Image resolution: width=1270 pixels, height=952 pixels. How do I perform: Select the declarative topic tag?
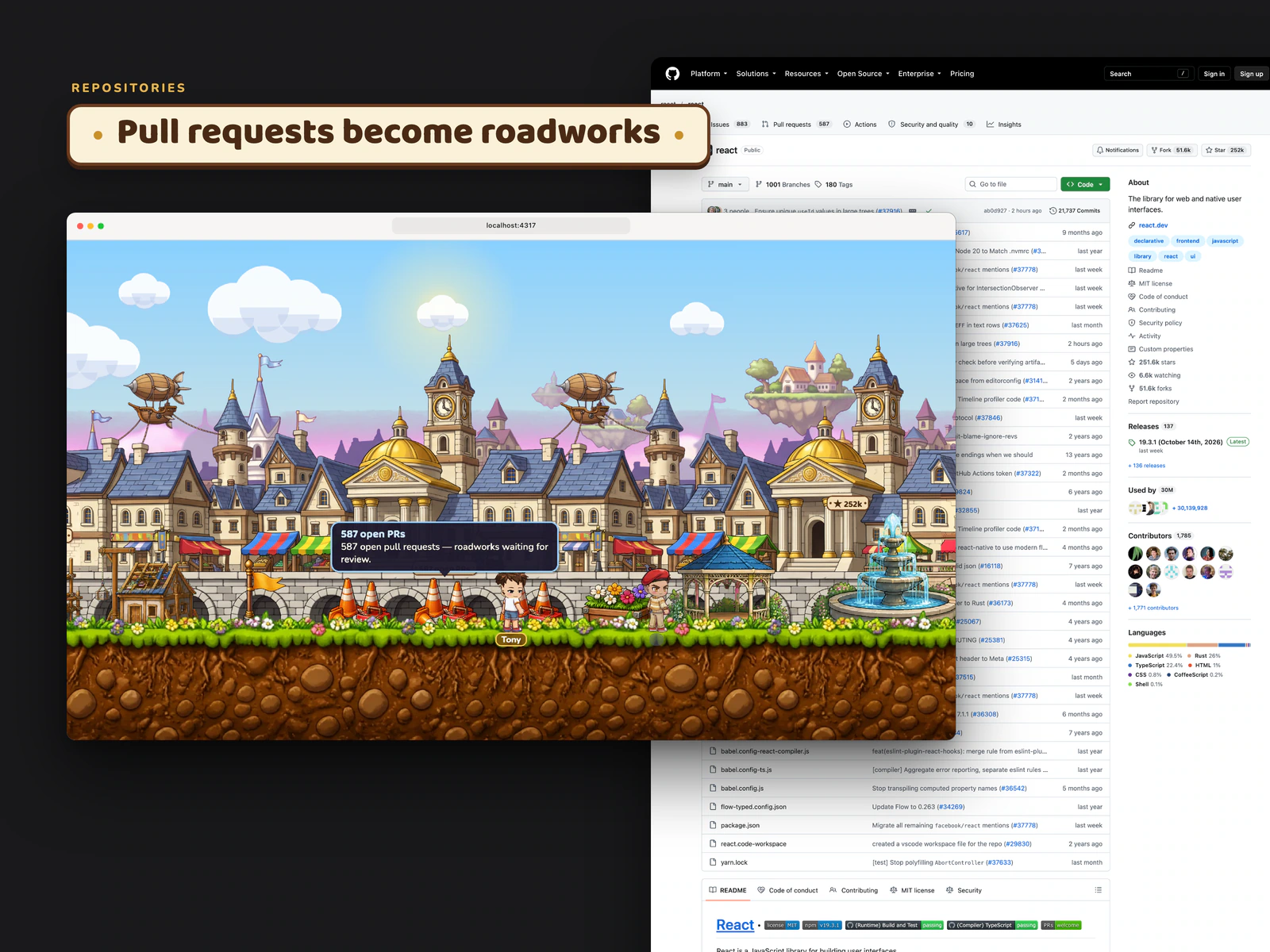1149,241
